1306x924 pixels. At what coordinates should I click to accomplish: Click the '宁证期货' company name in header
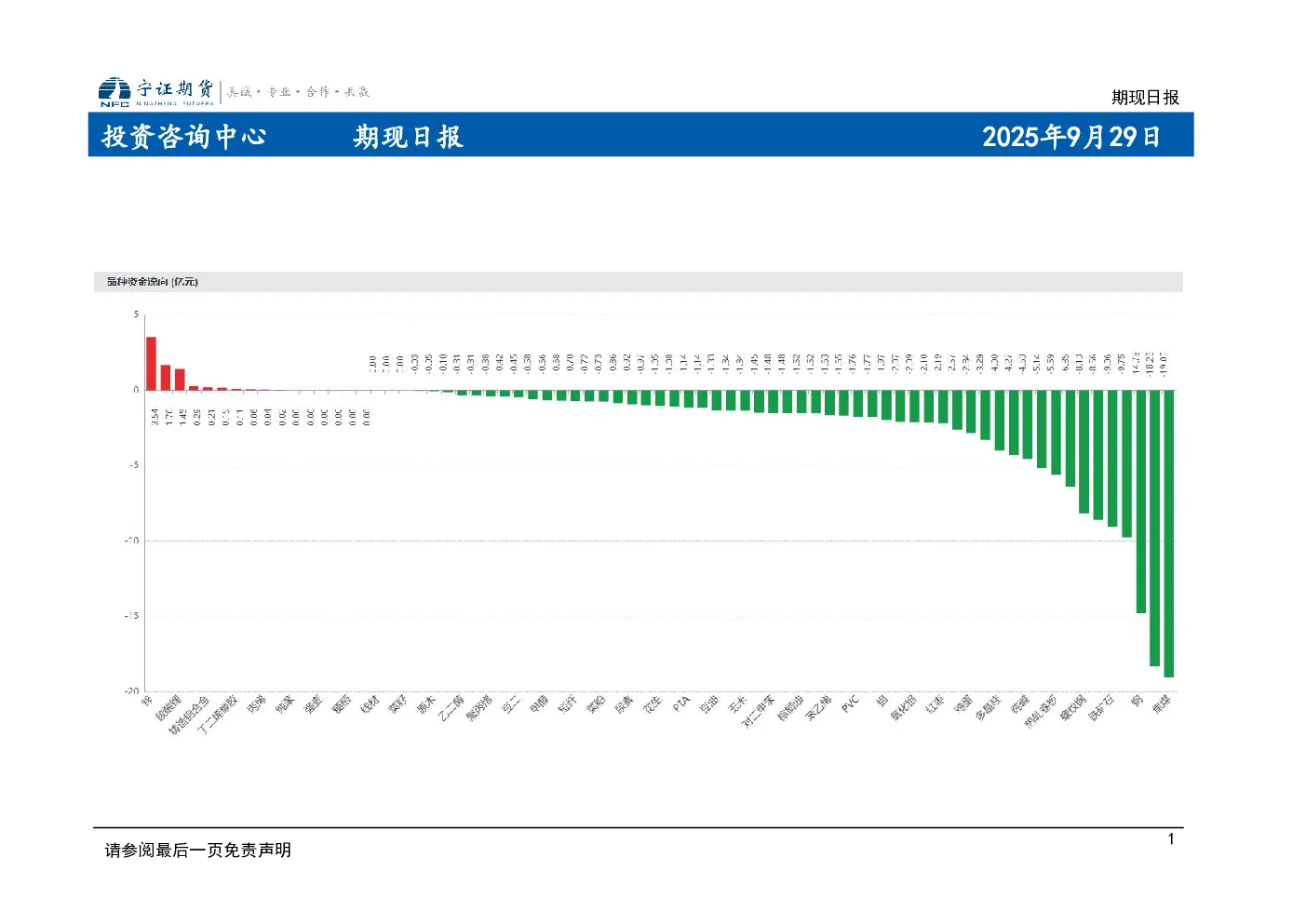click(175, 88)
